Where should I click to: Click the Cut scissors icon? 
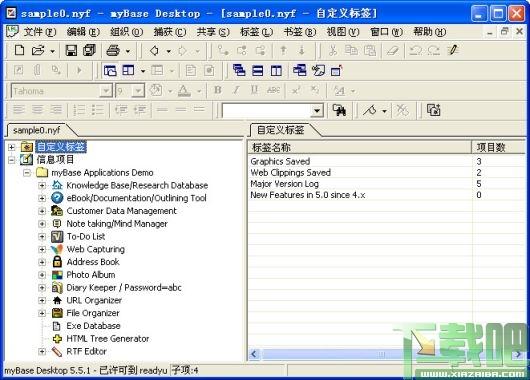[333, 50]
